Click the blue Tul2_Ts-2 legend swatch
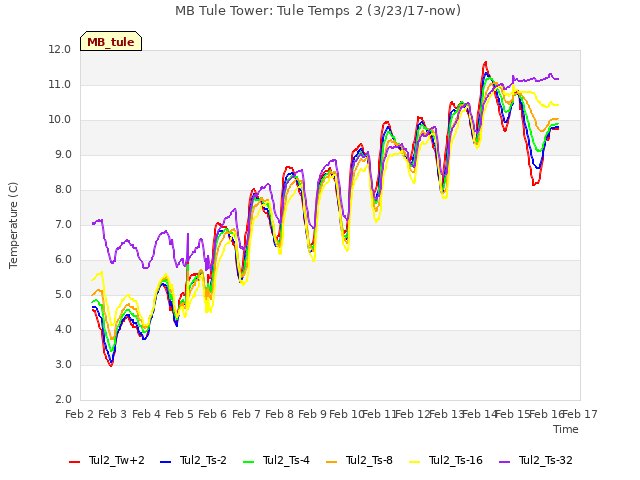The image size is (640, 480). pyautogui.click(x=165, y=462)
